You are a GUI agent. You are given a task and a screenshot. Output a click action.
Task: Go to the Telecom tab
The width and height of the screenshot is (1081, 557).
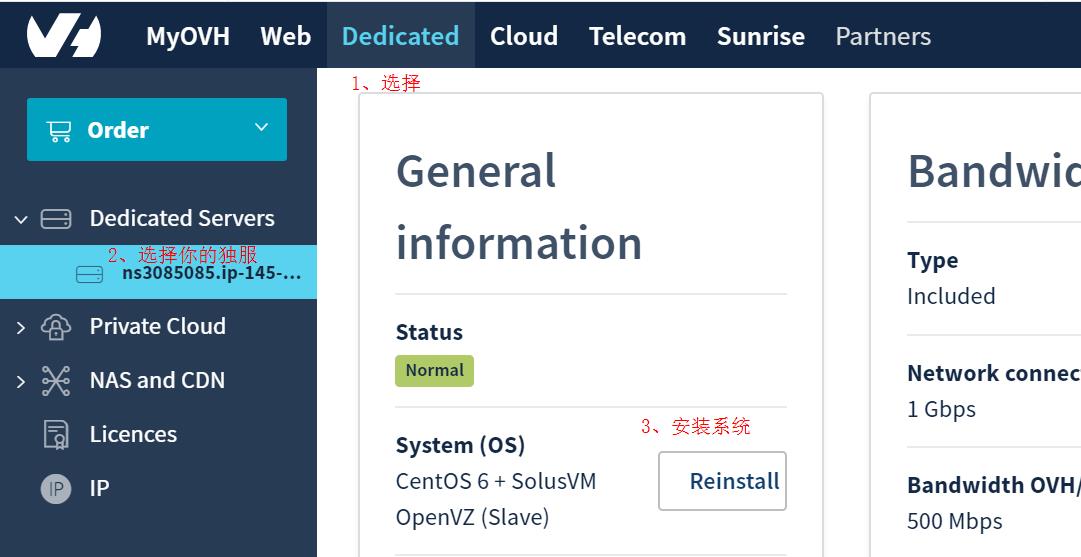(638, 36)
